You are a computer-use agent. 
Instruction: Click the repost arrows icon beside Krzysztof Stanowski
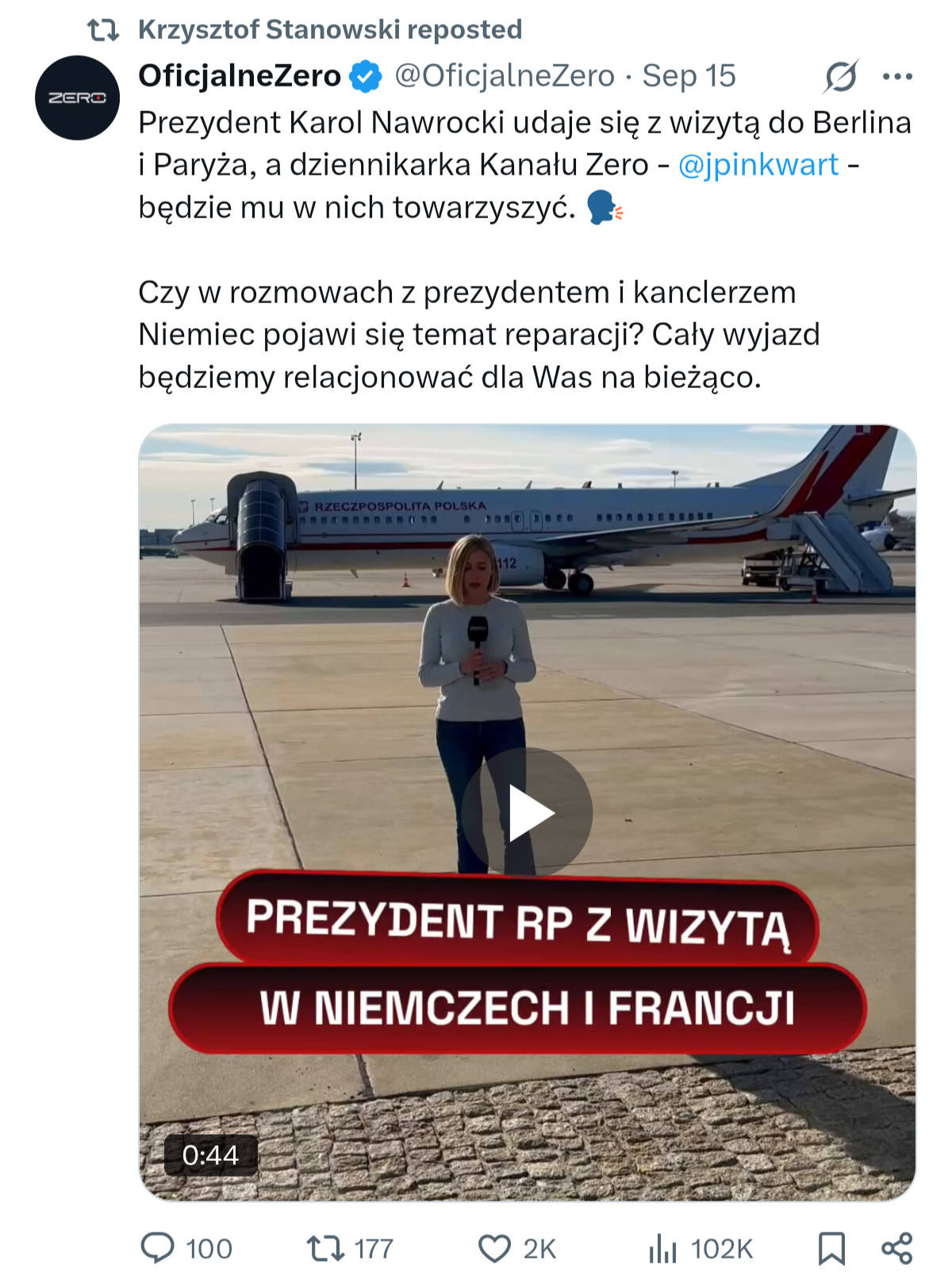103,30
